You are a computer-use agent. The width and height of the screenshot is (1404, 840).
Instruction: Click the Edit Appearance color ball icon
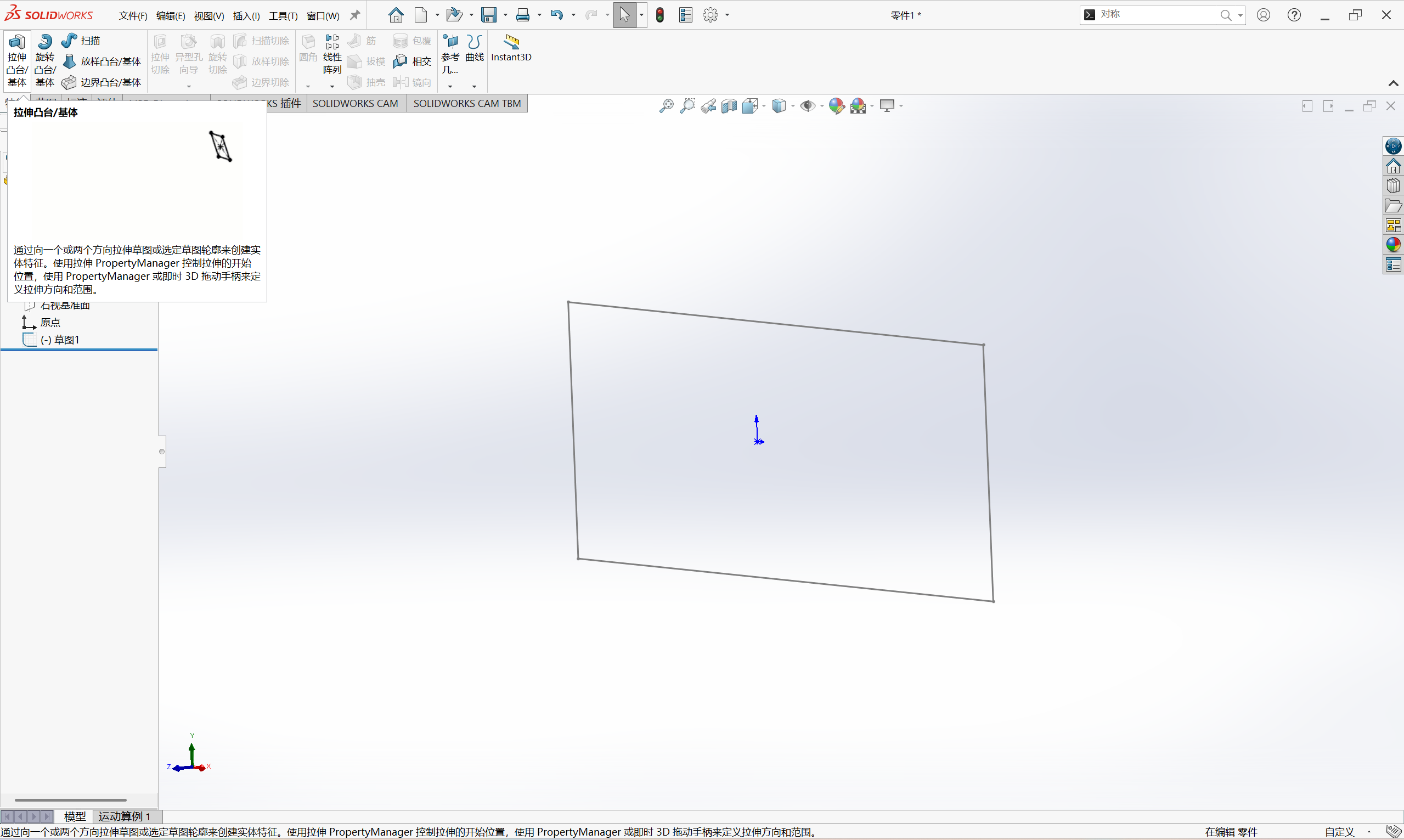coord(836,106)
